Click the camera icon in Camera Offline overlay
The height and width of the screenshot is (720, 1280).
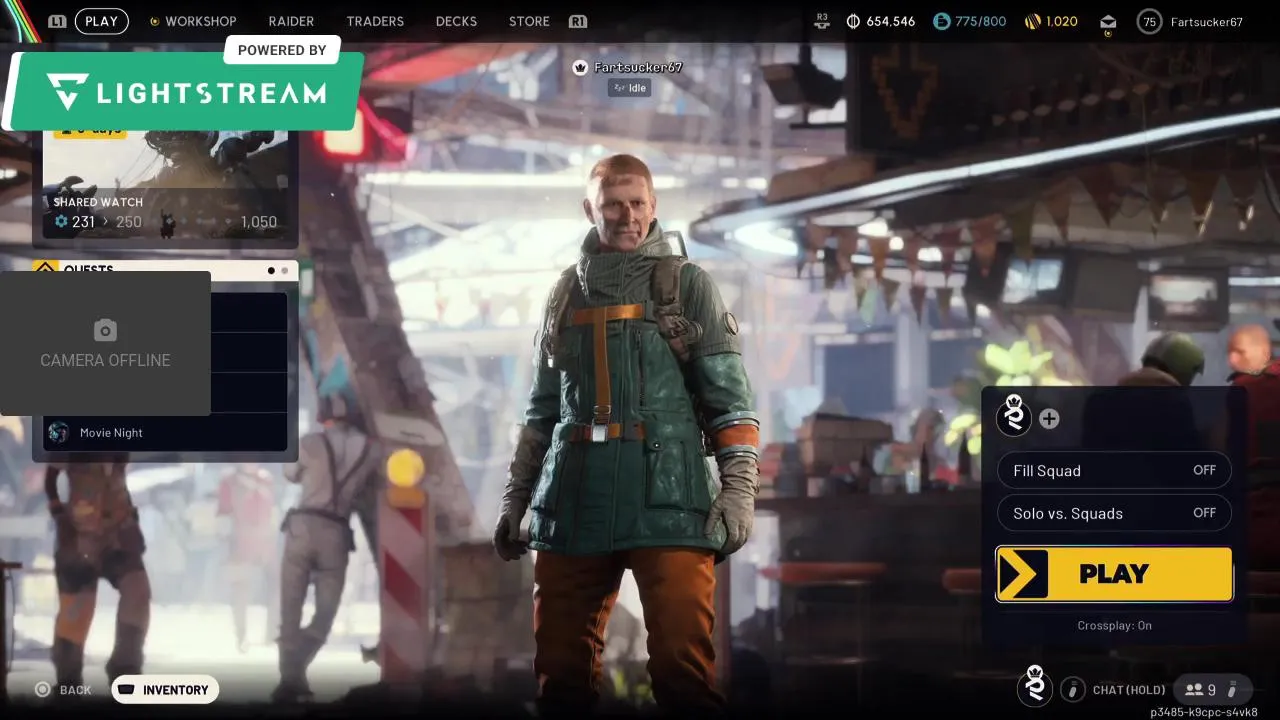tap(105, 330)
